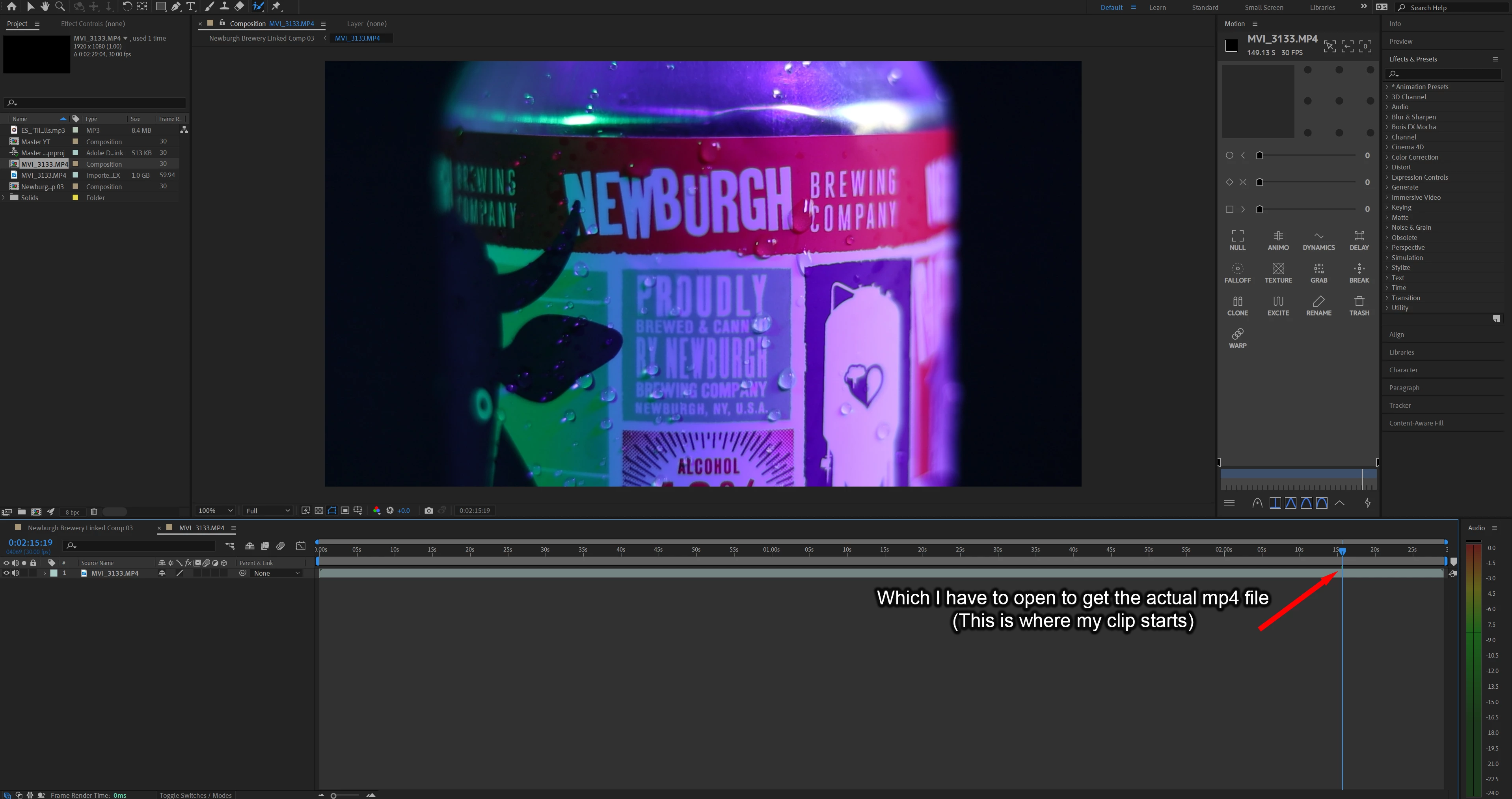Viewport: 1512px width, 799px height.
Task: Select the Type tool
Action: tap(191, 6)
